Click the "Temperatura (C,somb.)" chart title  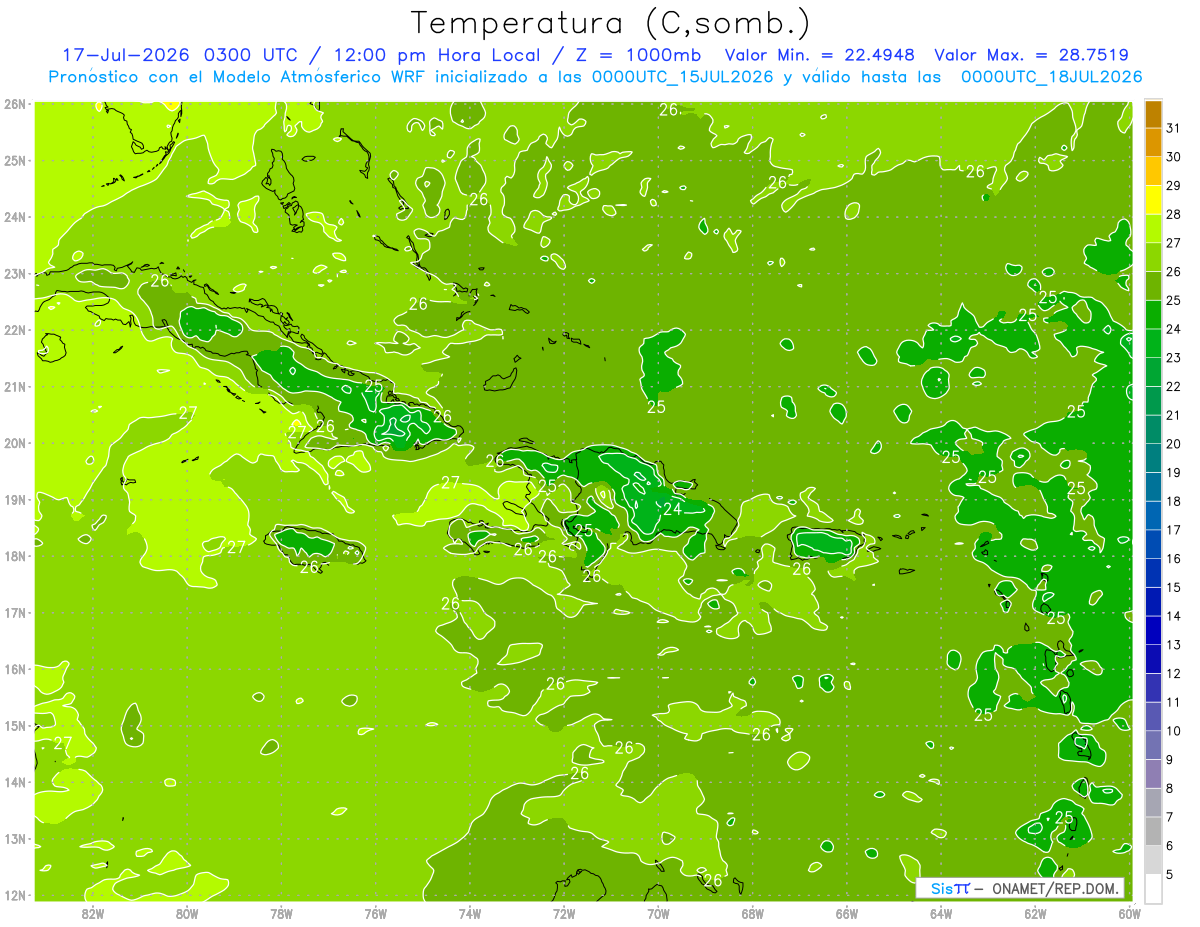click(x=610, y=23)
